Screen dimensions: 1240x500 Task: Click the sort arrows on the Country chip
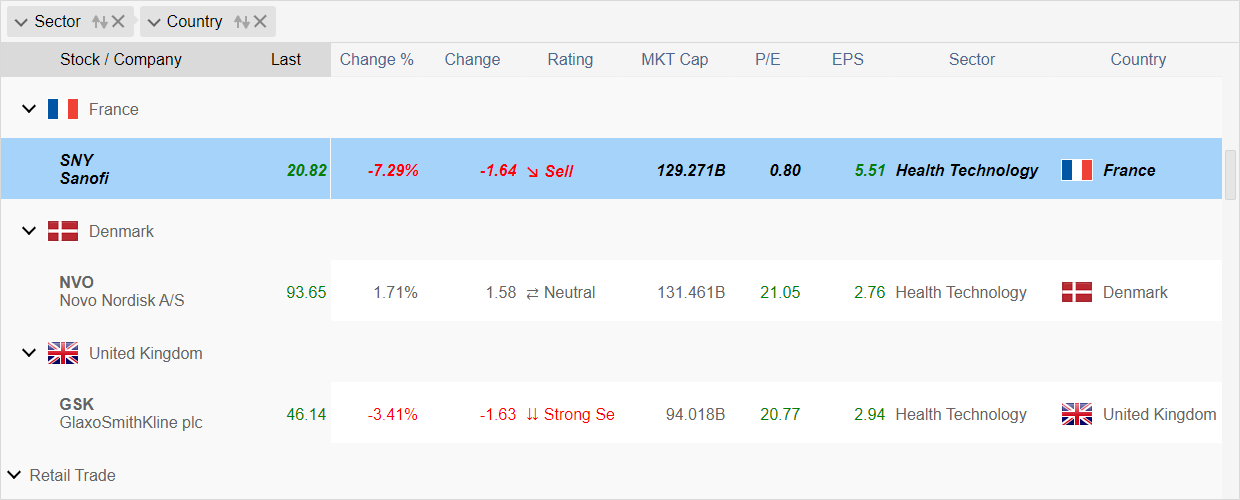click(242, 21)
